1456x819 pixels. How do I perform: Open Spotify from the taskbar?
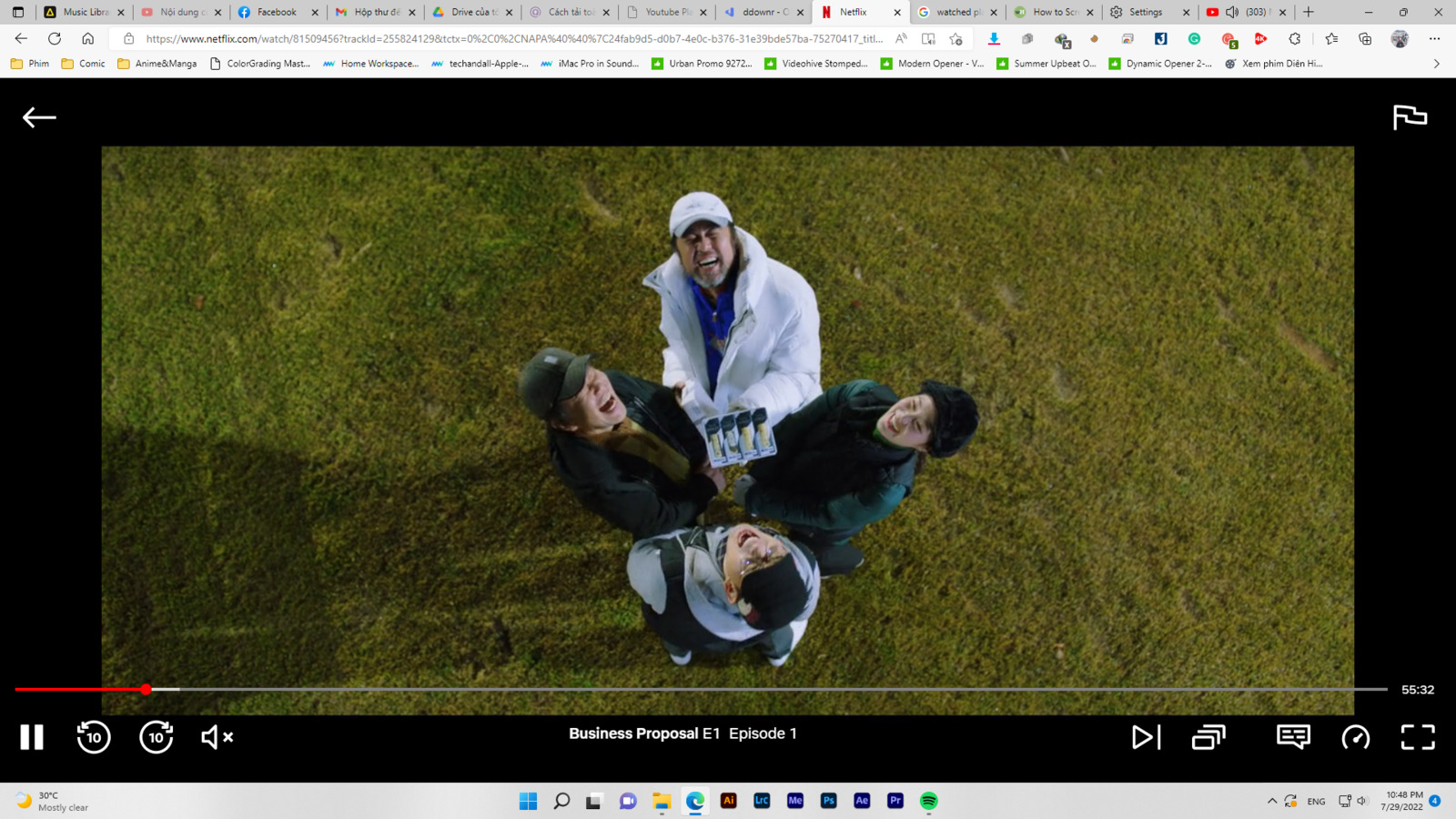click(x=928, y=801)
